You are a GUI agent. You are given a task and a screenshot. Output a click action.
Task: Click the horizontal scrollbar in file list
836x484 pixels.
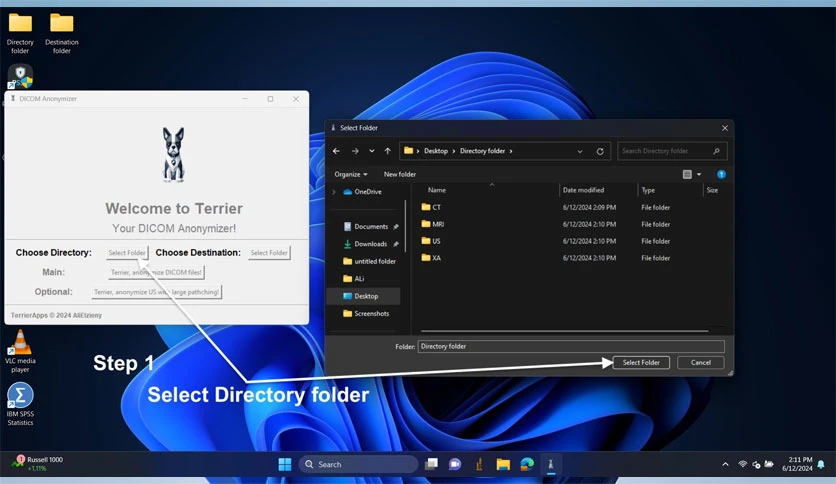[x=565, y=331]
